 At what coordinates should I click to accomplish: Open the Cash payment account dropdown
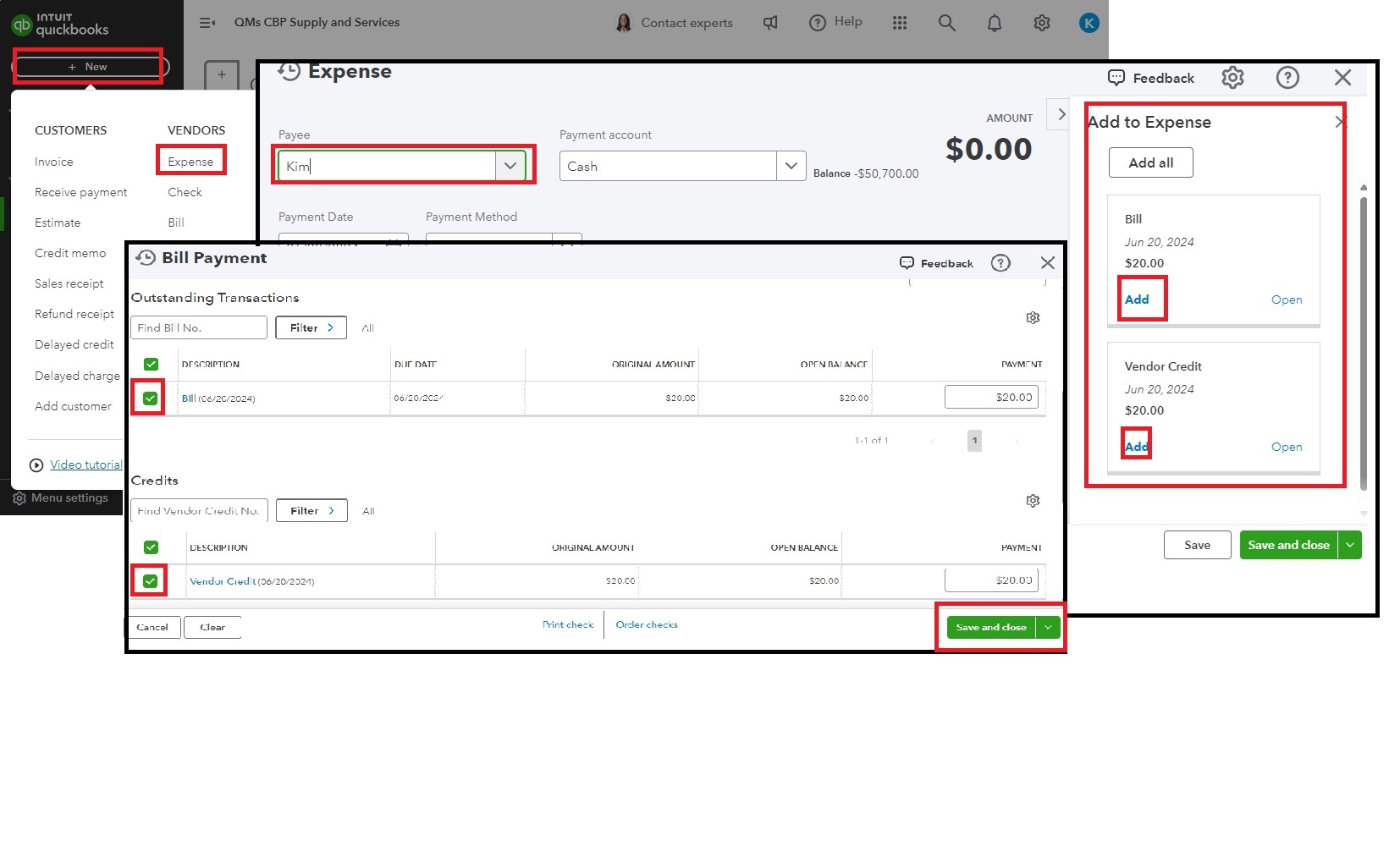point(791,165)
